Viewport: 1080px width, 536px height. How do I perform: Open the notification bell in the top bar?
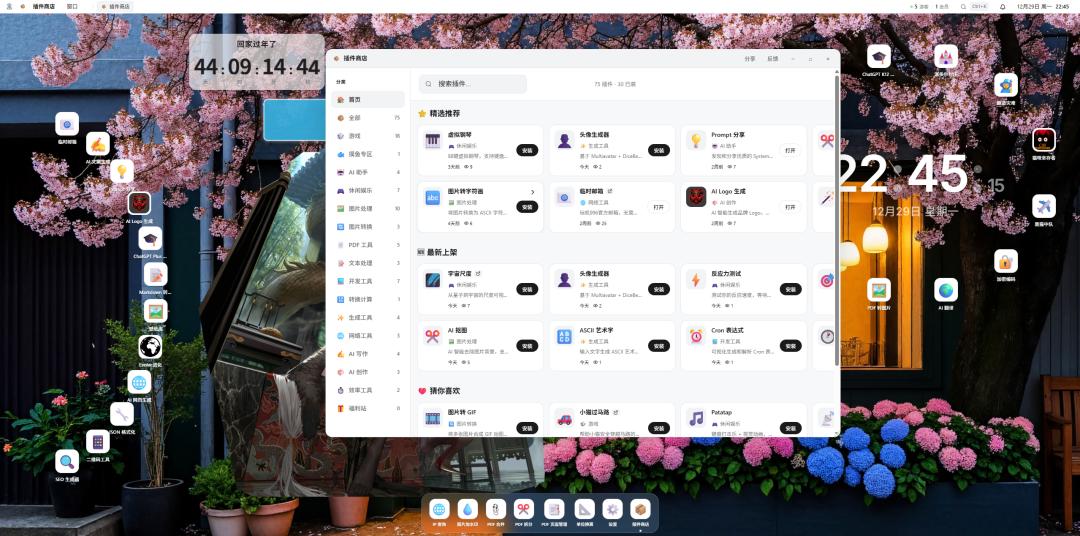[x=1003, y=6]
